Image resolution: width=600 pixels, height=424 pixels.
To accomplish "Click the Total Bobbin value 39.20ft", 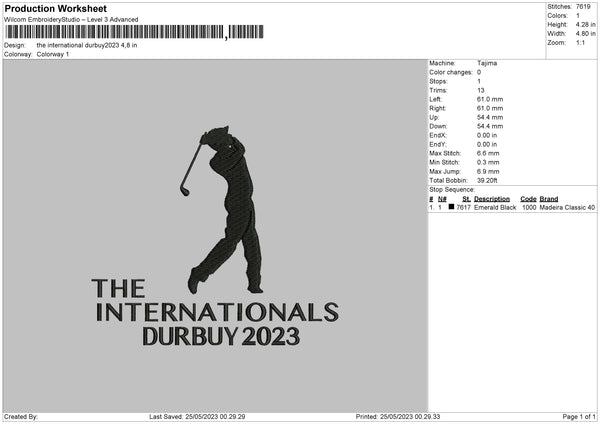I will (x=487, y=180).
